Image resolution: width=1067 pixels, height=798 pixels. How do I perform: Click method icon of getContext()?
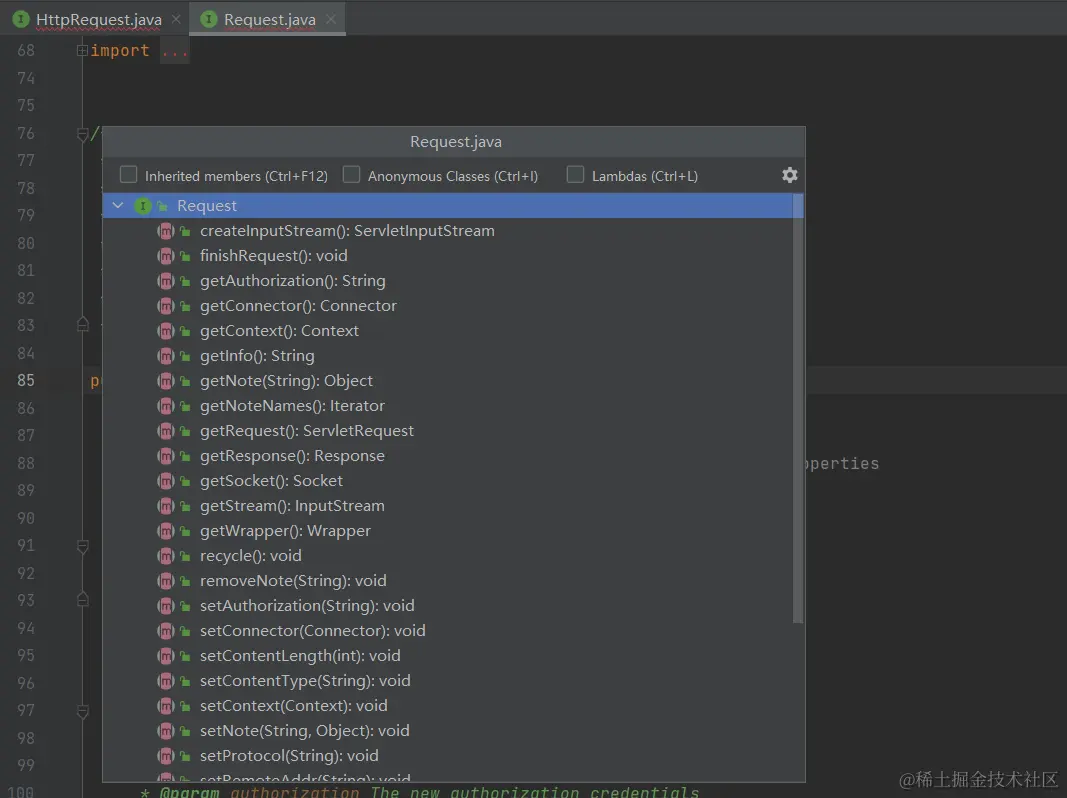click(166, 331)
